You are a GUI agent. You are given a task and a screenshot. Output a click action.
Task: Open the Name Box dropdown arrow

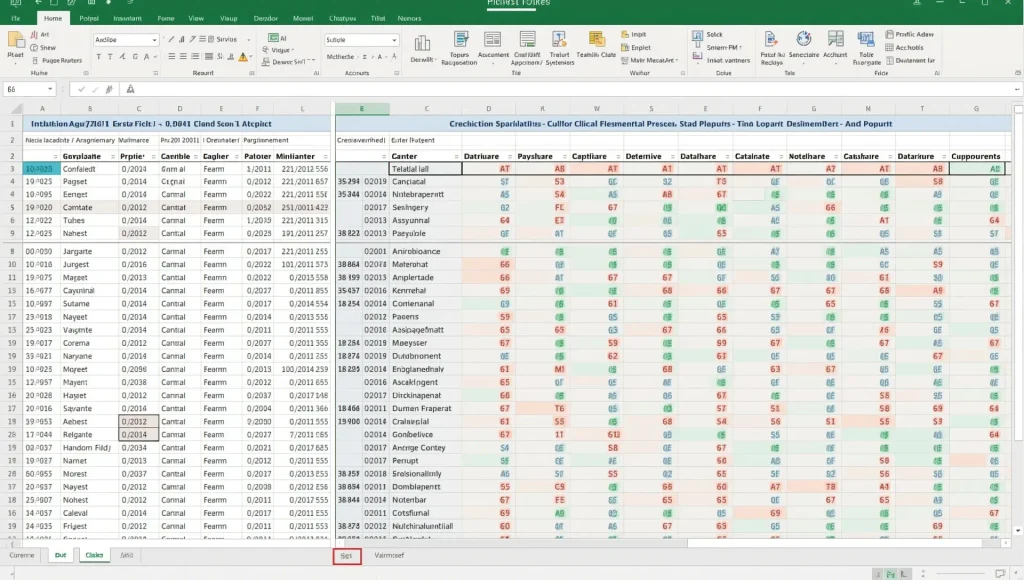point(50,89)
